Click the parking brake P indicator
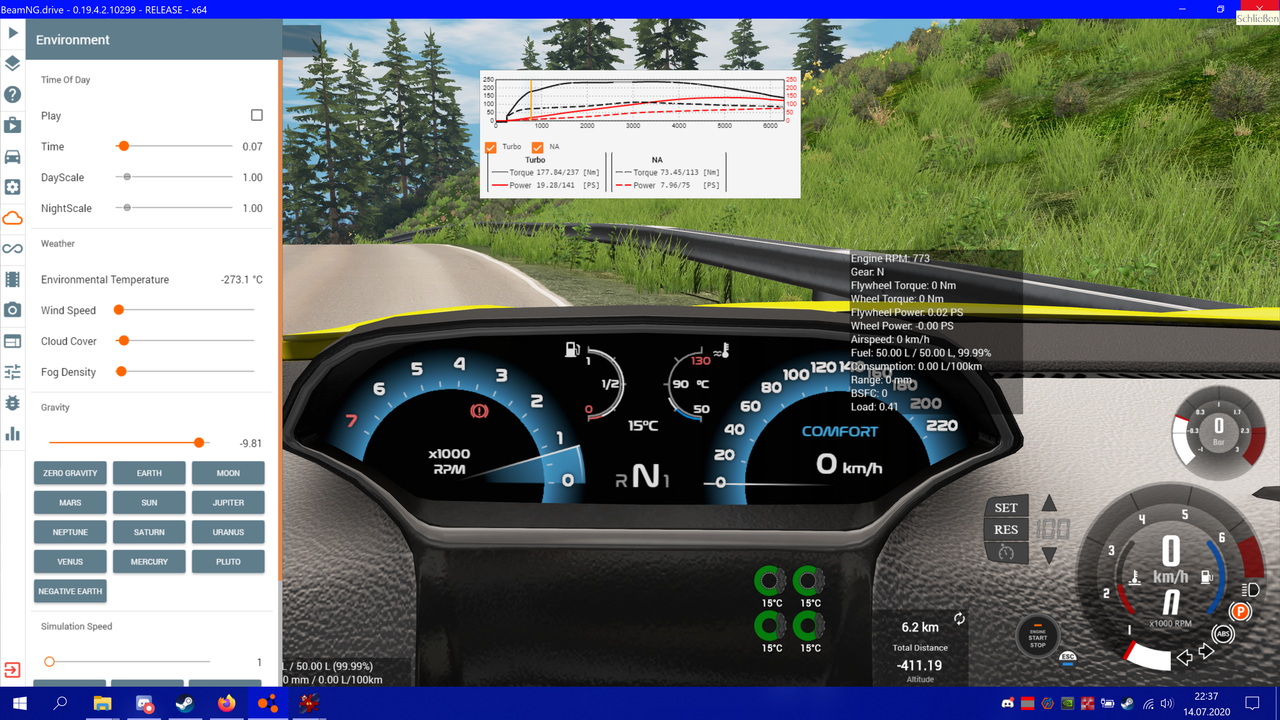The image size is (1280, 720). [x=1240, y=611]
